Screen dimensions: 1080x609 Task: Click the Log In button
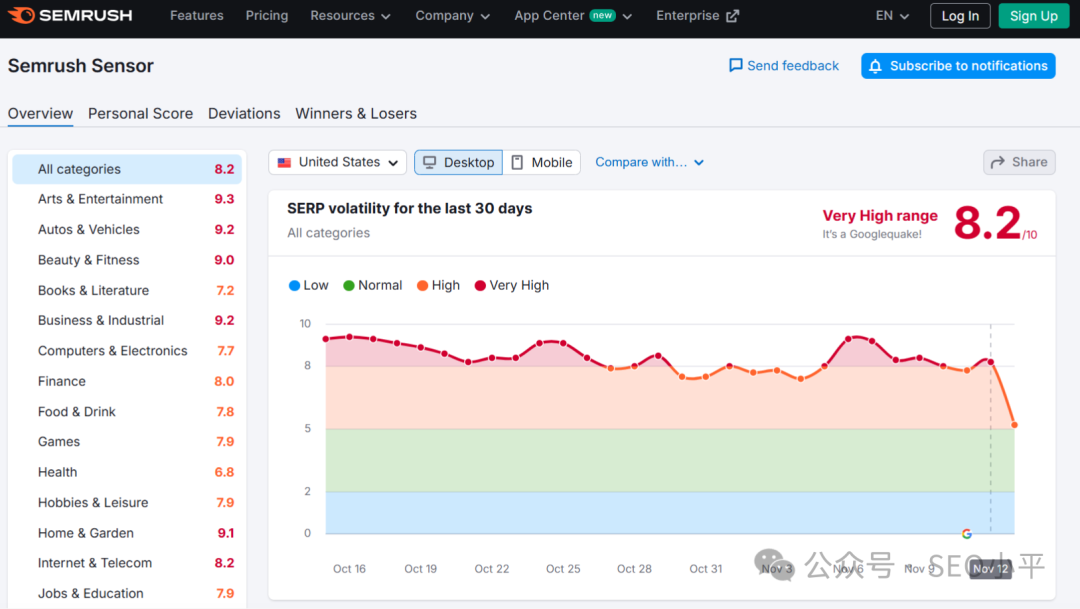coord(960,16)
